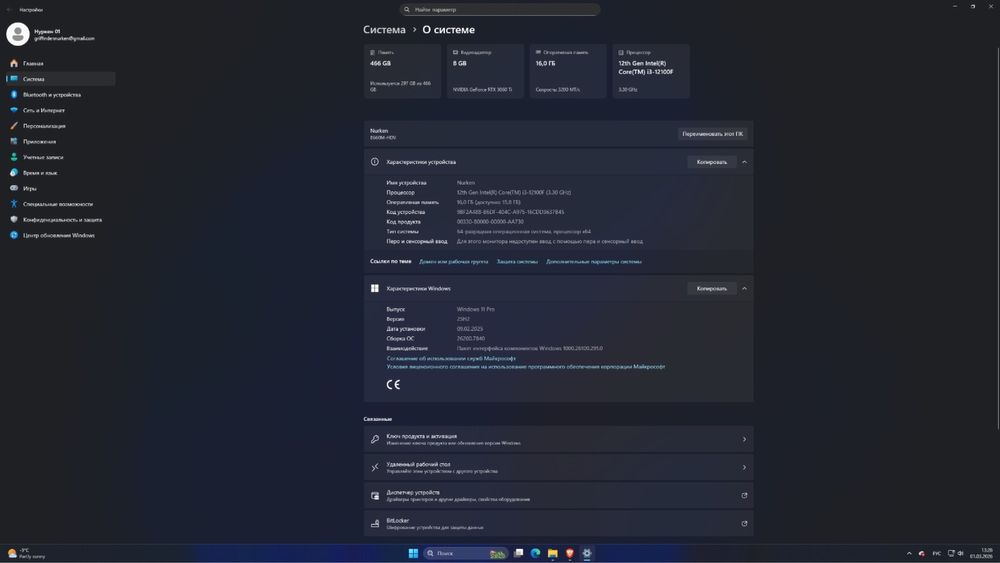Open Bluetooth и устройства settings
This screenshot has height=563, width=1000.
[61, 94]
